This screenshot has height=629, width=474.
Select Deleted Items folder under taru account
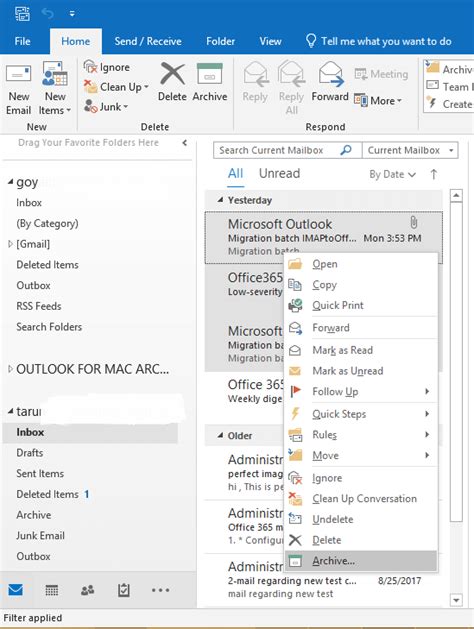[x=47, y=494]
